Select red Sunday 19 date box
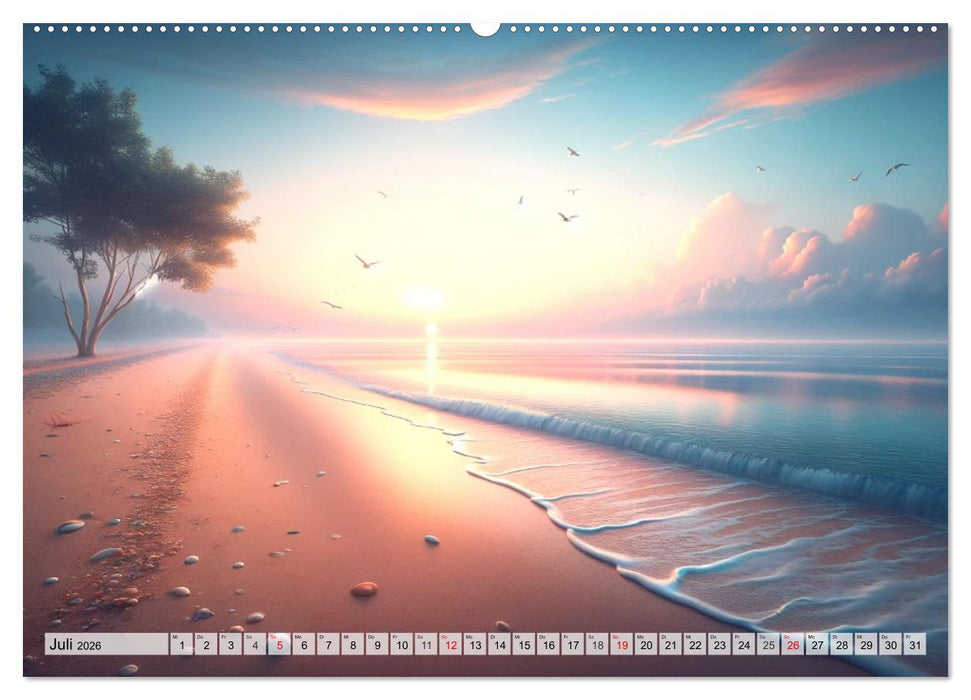 pyautogui.click(x=622, y=644)
